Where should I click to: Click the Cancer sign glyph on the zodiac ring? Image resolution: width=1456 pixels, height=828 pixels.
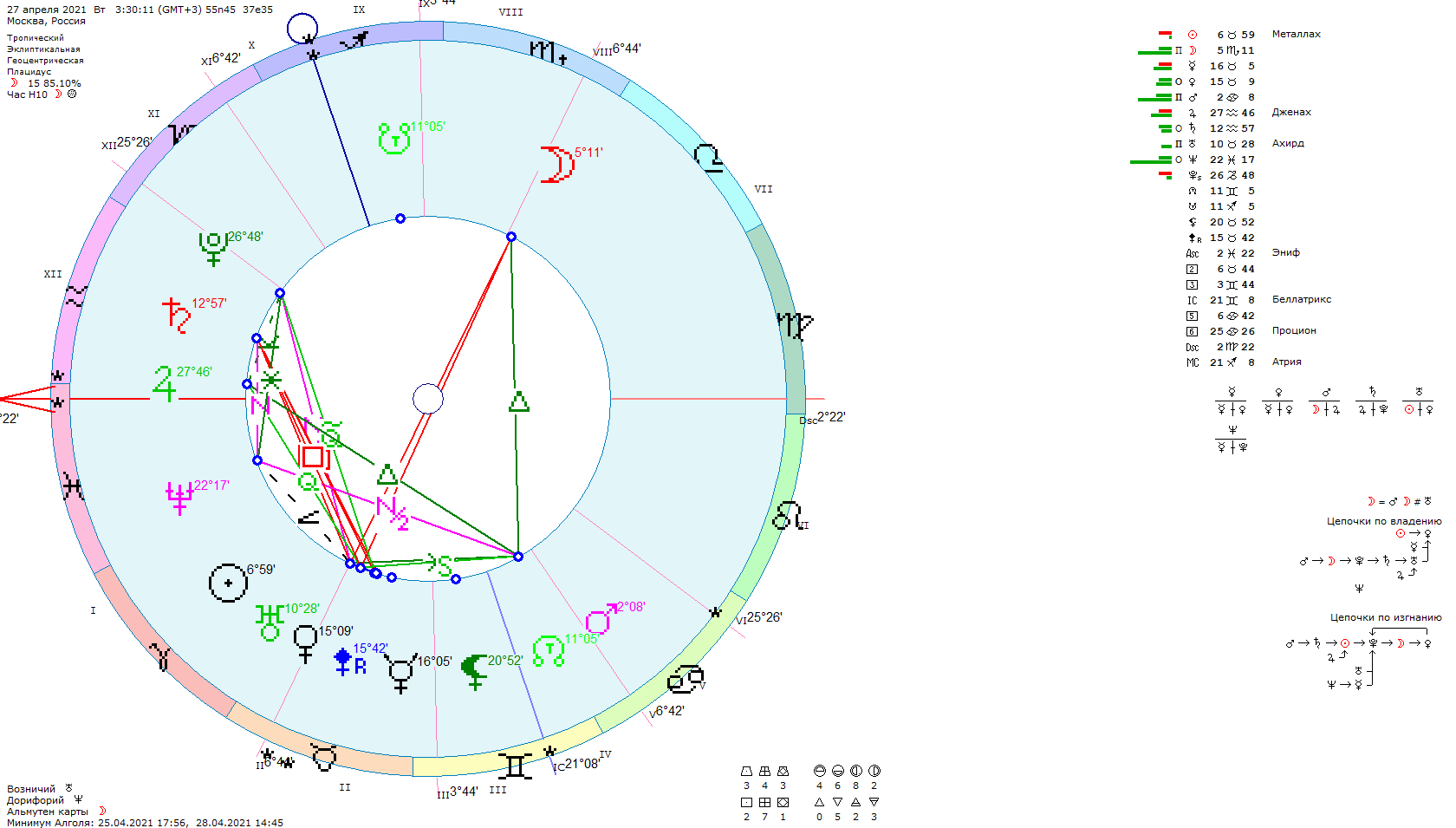(685, 679)
